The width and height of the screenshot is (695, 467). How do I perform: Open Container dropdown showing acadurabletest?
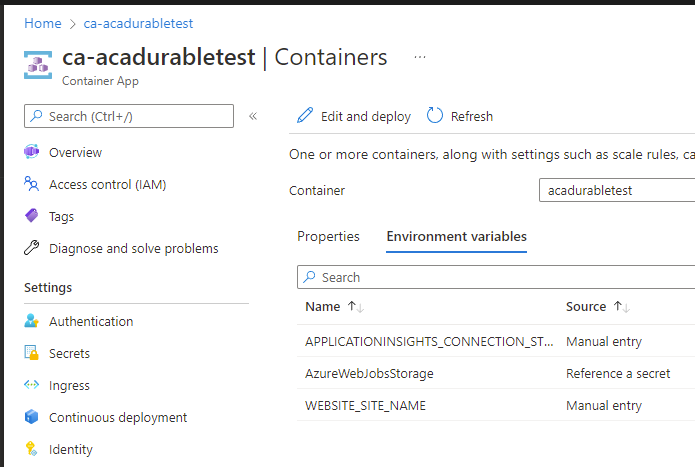click(x=617, y=190)
